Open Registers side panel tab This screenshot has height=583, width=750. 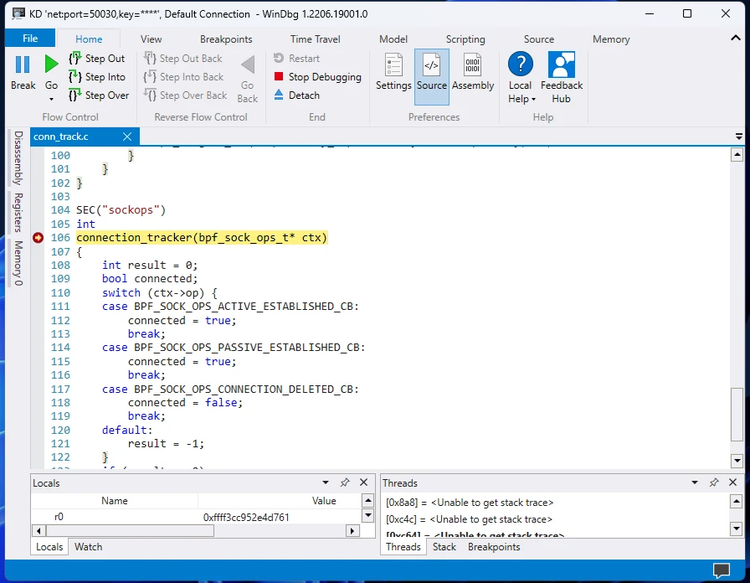[18, 212]
